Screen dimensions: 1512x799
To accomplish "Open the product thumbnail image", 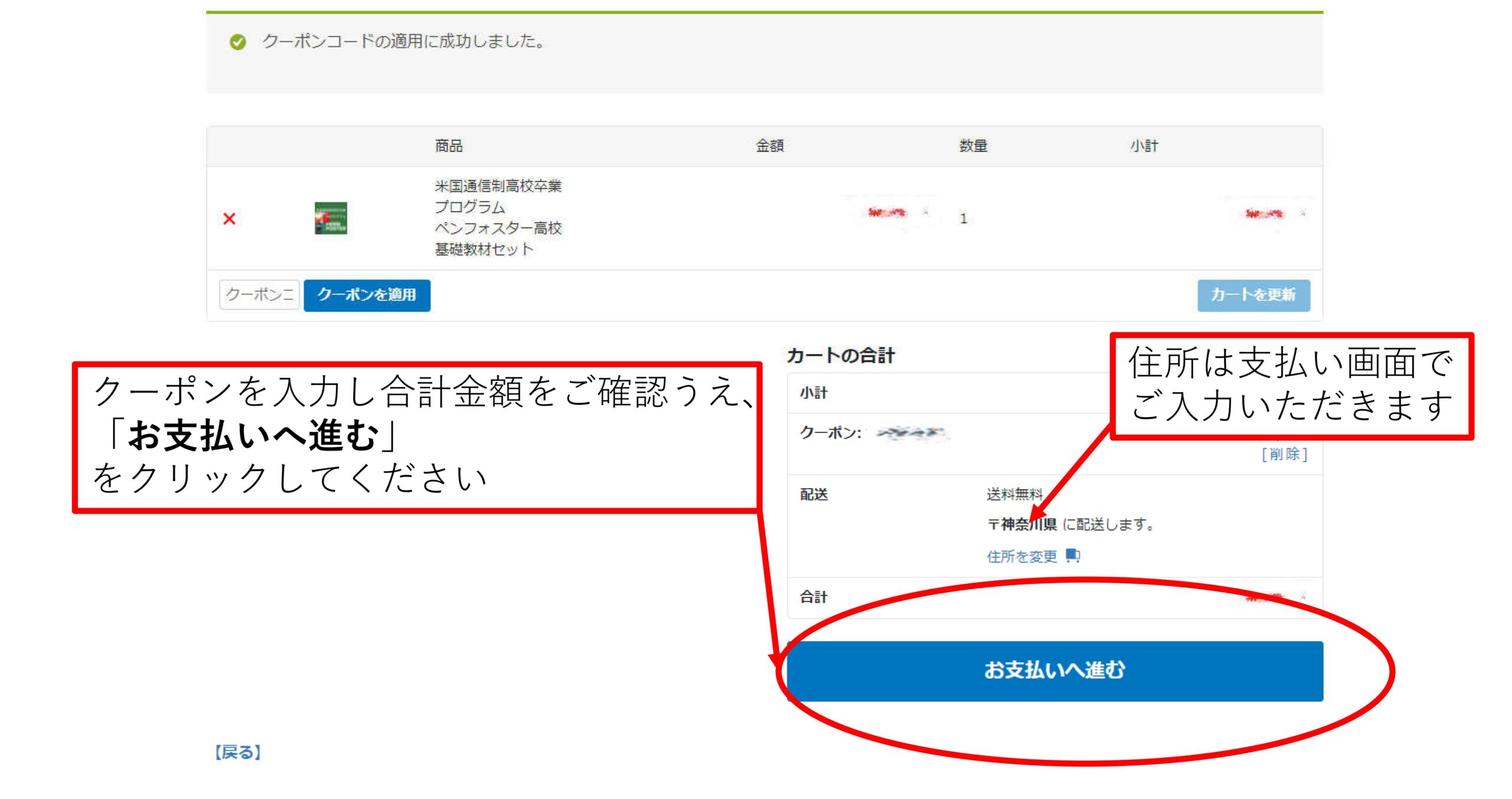I will (331, 218).
